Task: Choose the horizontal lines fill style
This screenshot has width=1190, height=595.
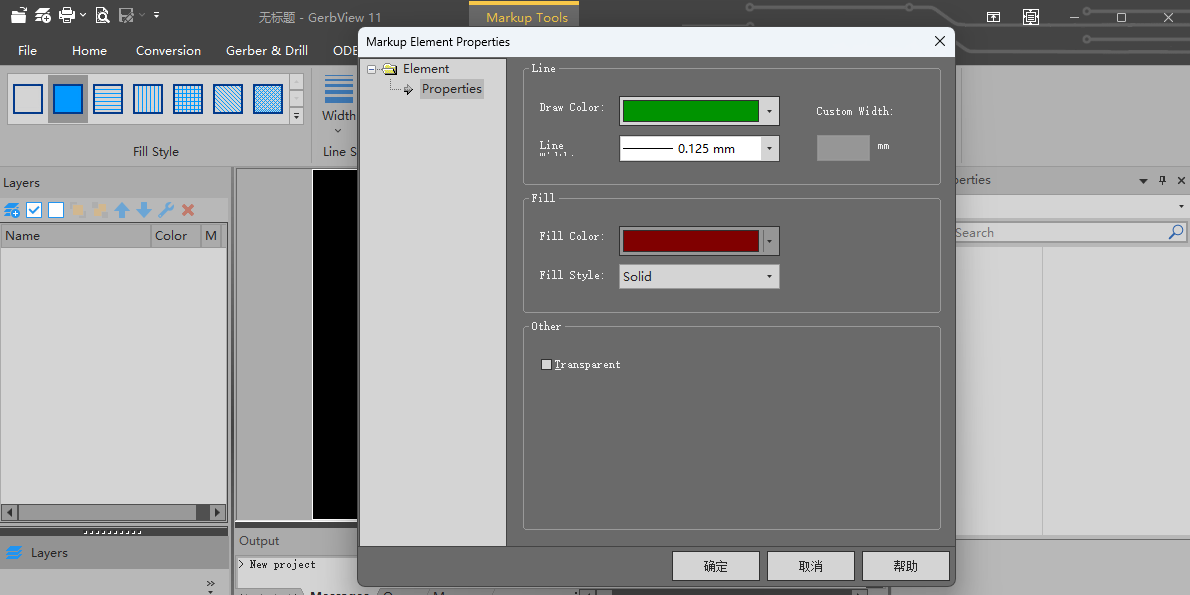Action: coord(108,99)
